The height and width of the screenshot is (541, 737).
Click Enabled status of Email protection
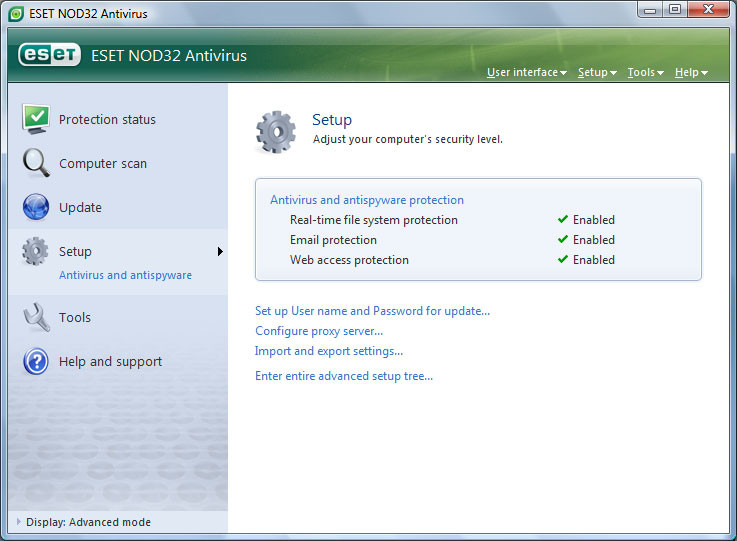[594, 240]
